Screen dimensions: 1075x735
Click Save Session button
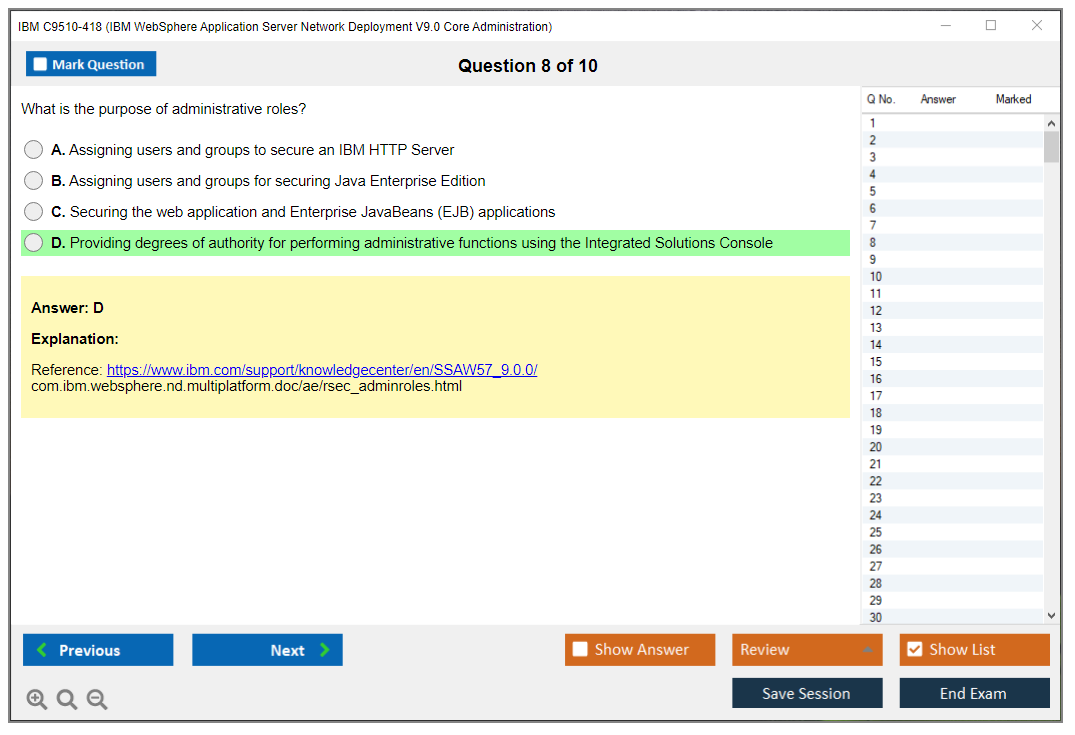[807, 693]
